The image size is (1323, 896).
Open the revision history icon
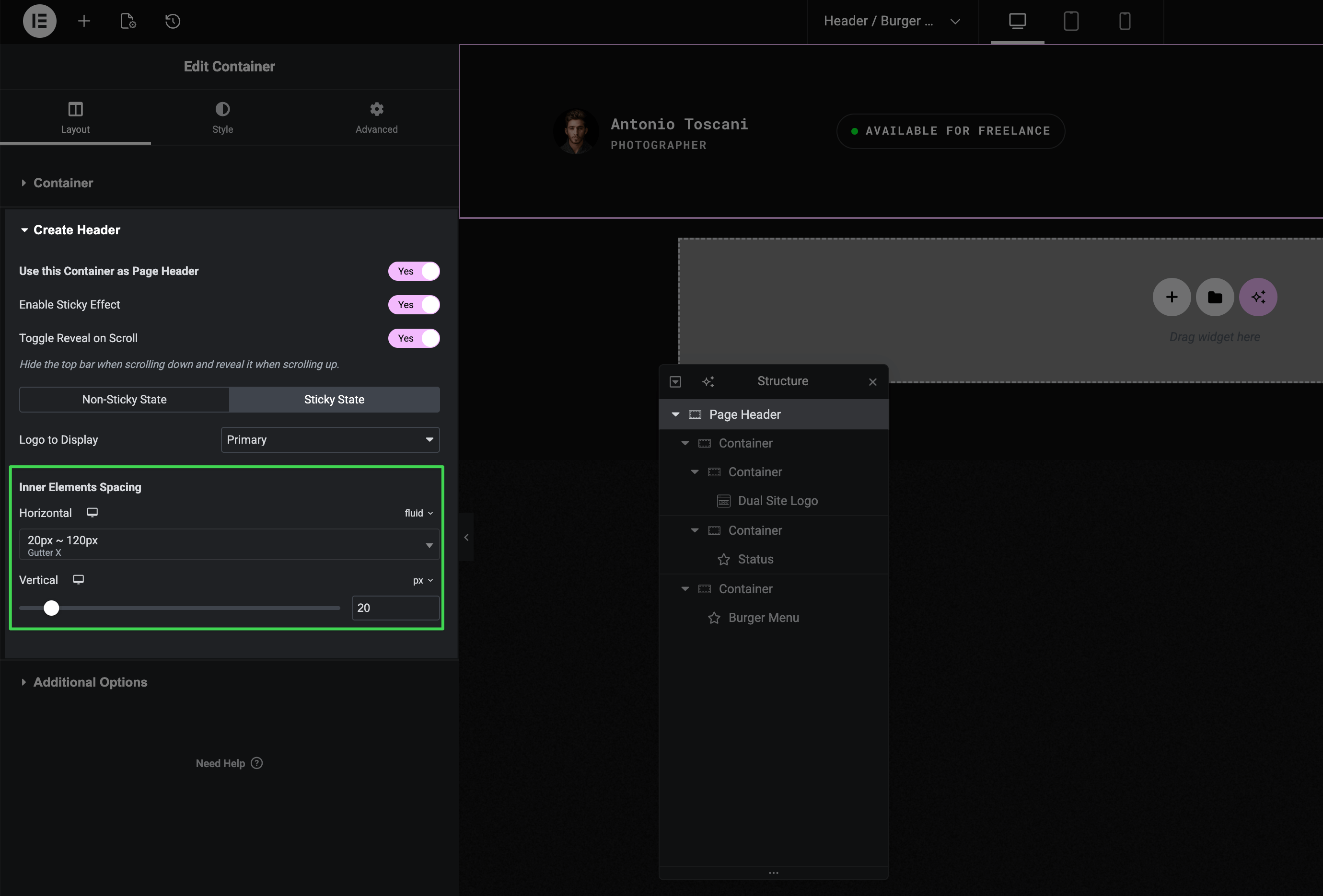click(173, 21)
